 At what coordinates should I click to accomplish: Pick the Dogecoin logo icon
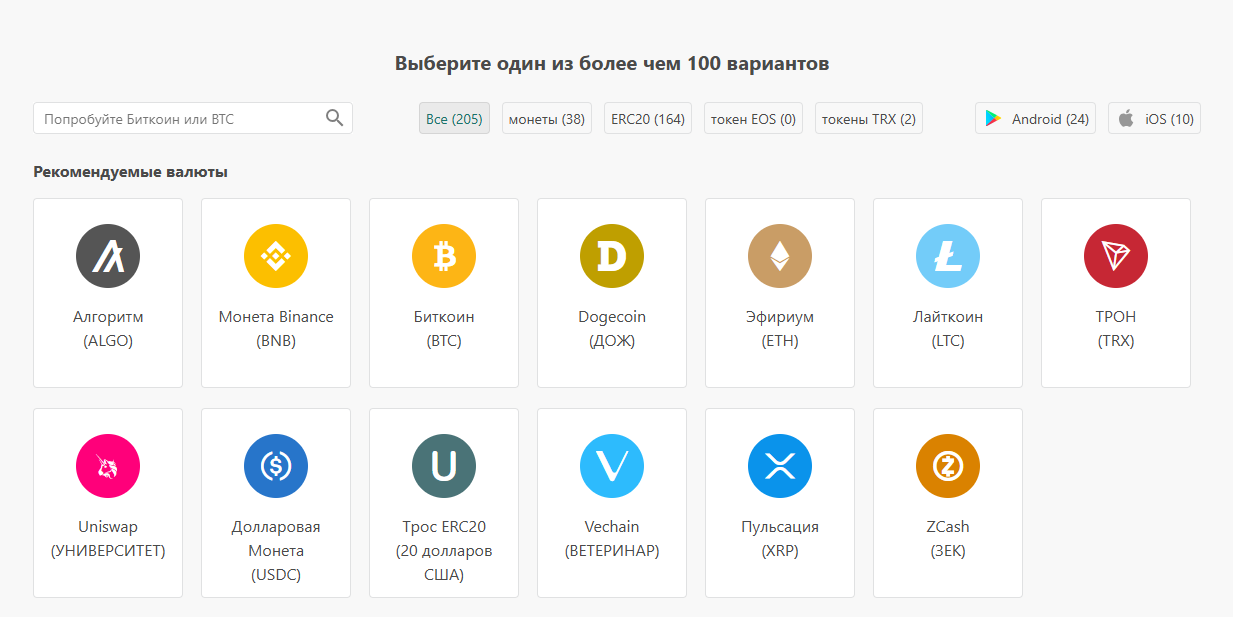(612, 256)
